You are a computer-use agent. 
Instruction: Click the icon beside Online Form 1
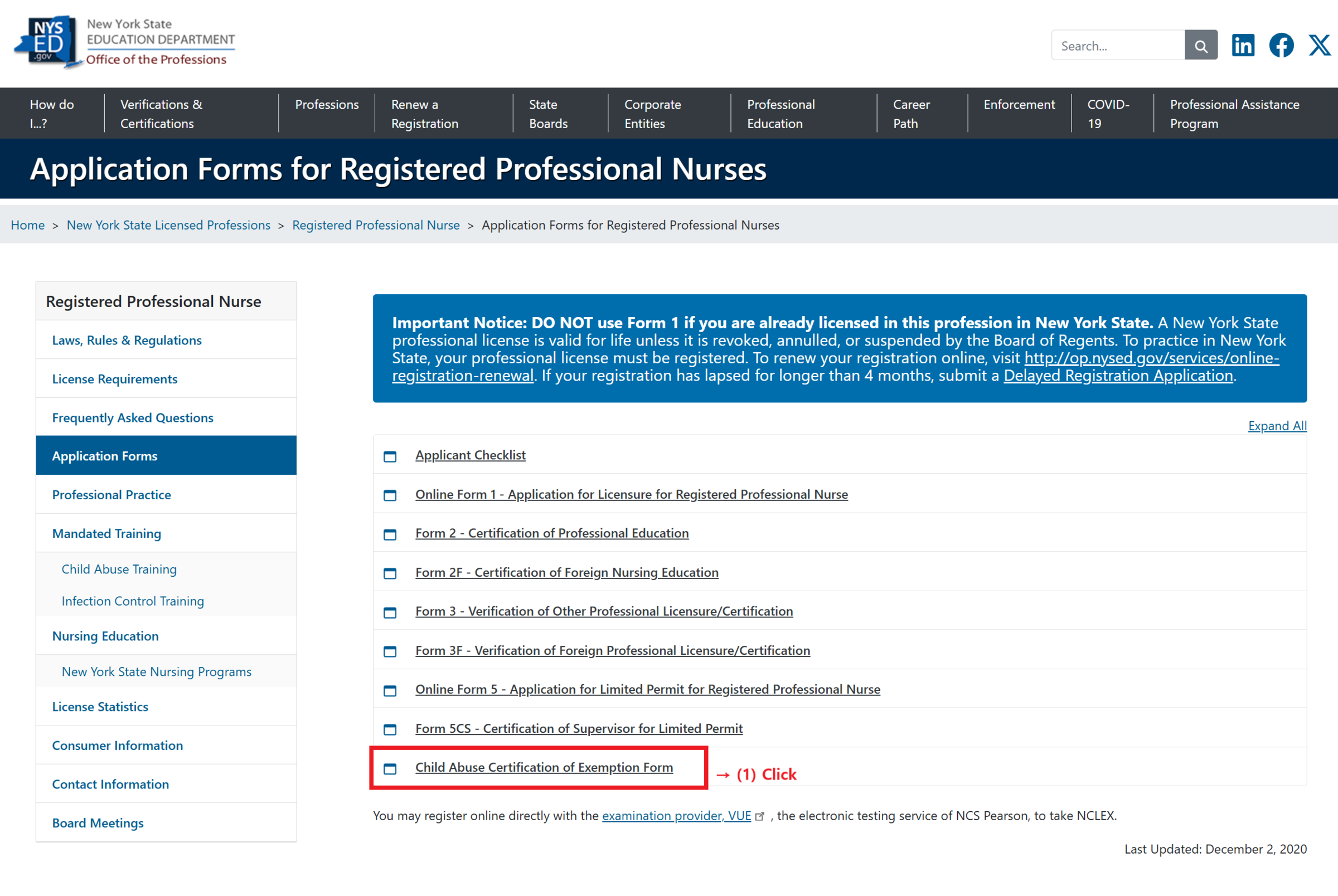coord(390,495)
